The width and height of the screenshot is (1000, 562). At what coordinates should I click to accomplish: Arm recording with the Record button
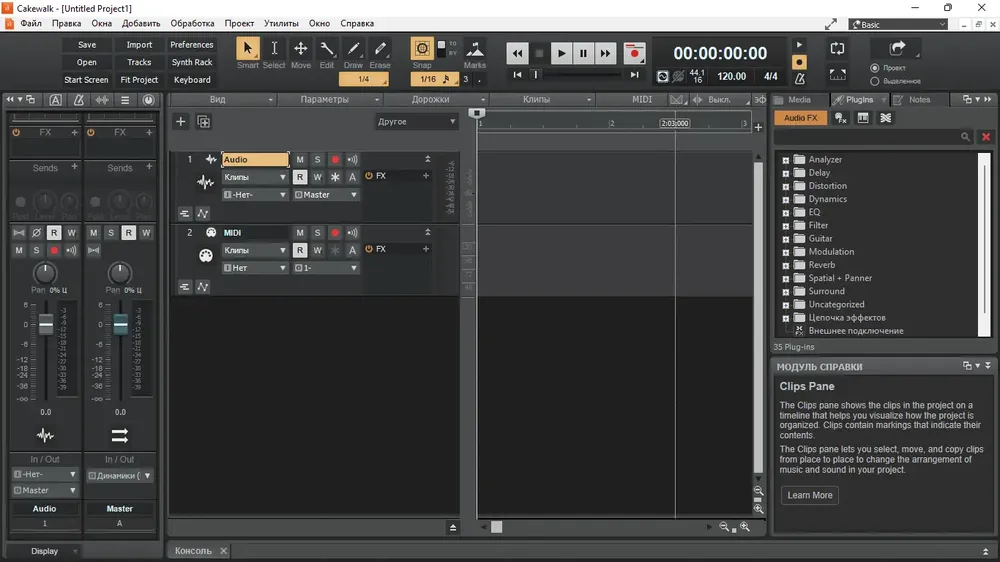635,54
